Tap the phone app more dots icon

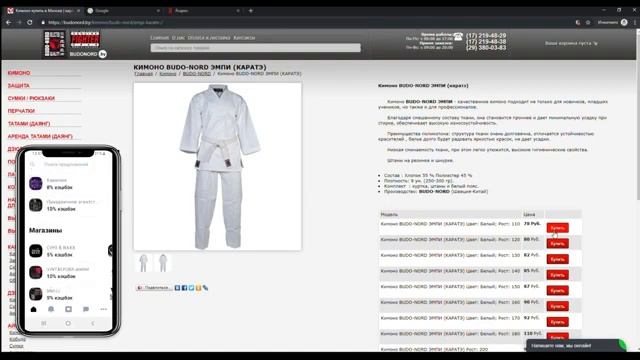[104, 309]
